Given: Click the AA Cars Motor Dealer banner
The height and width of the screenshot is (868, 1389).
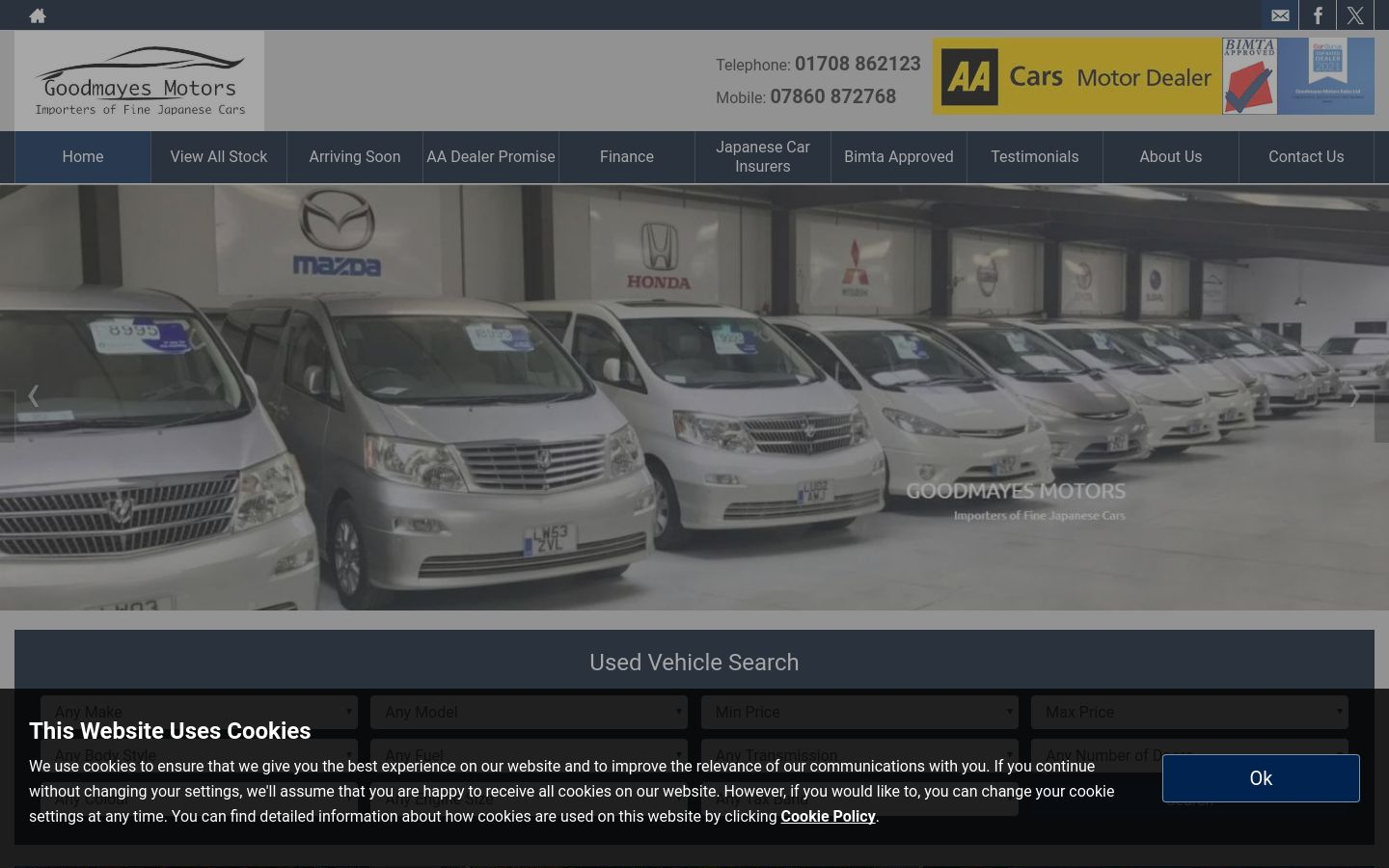Looking at the screenshot, I should [x=1076, y=76].
